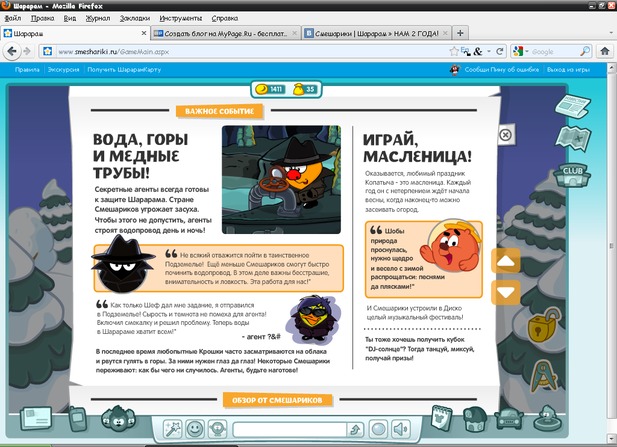Reload the page with the refresh icon

pyautogui.click(x=500, y=51)
